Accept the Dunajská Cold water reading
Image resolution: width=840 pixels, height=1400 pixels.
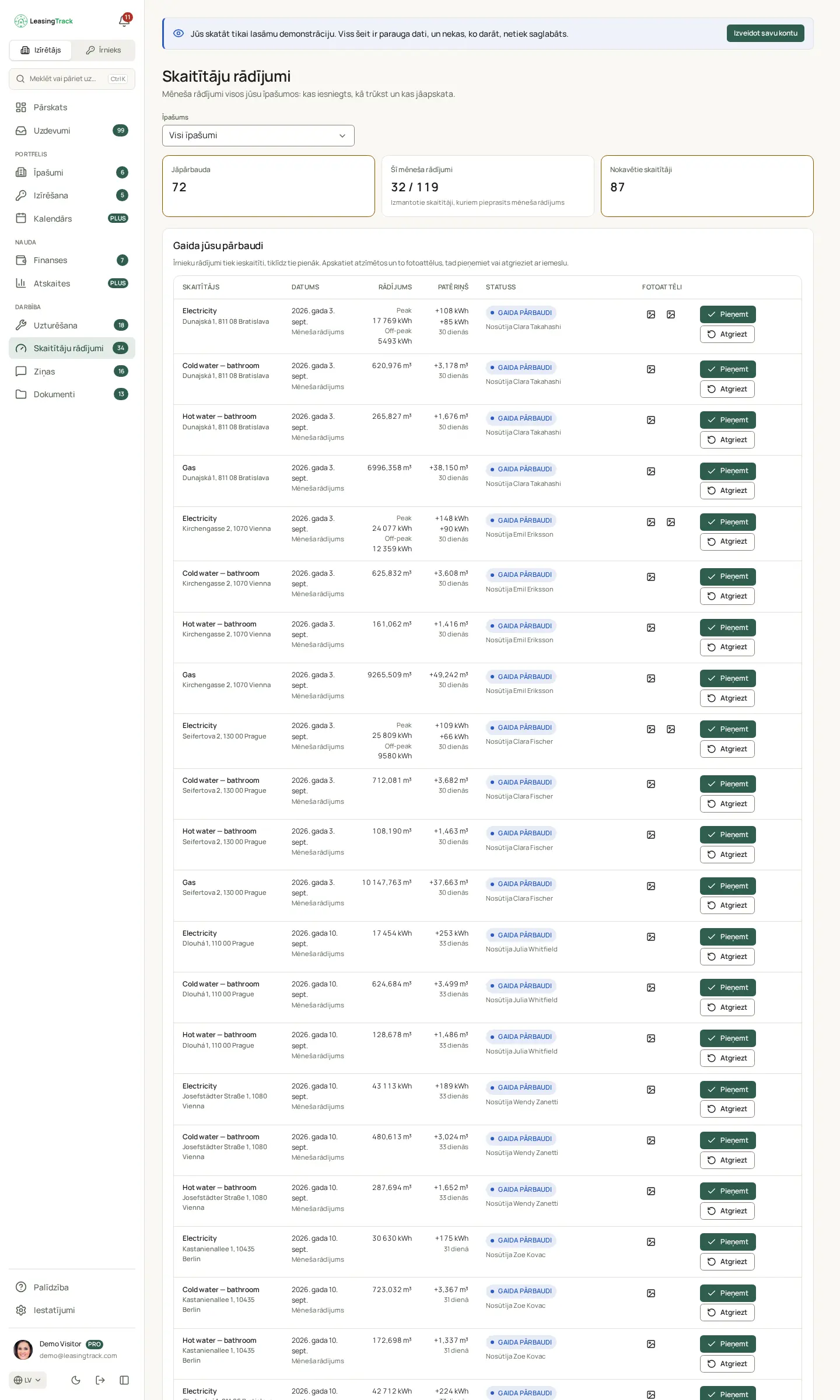[727, 369]
